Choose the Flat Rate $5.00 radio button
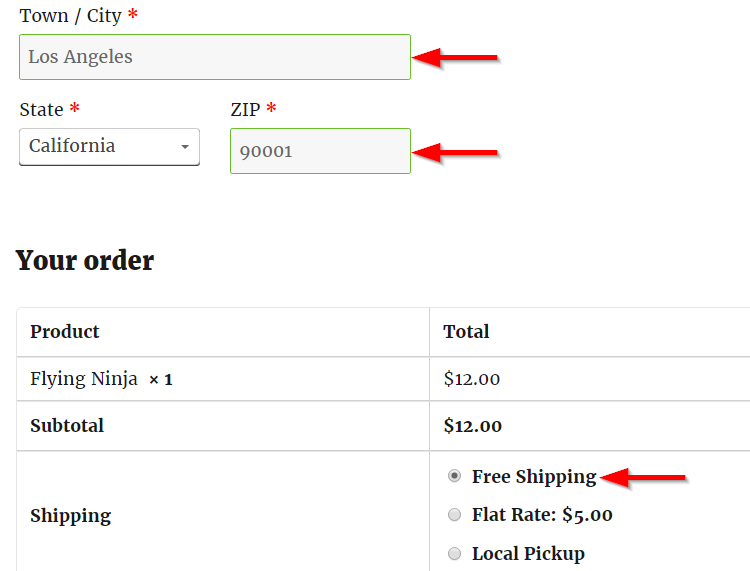This screenshot has width=750, height=571. [455, 515]
